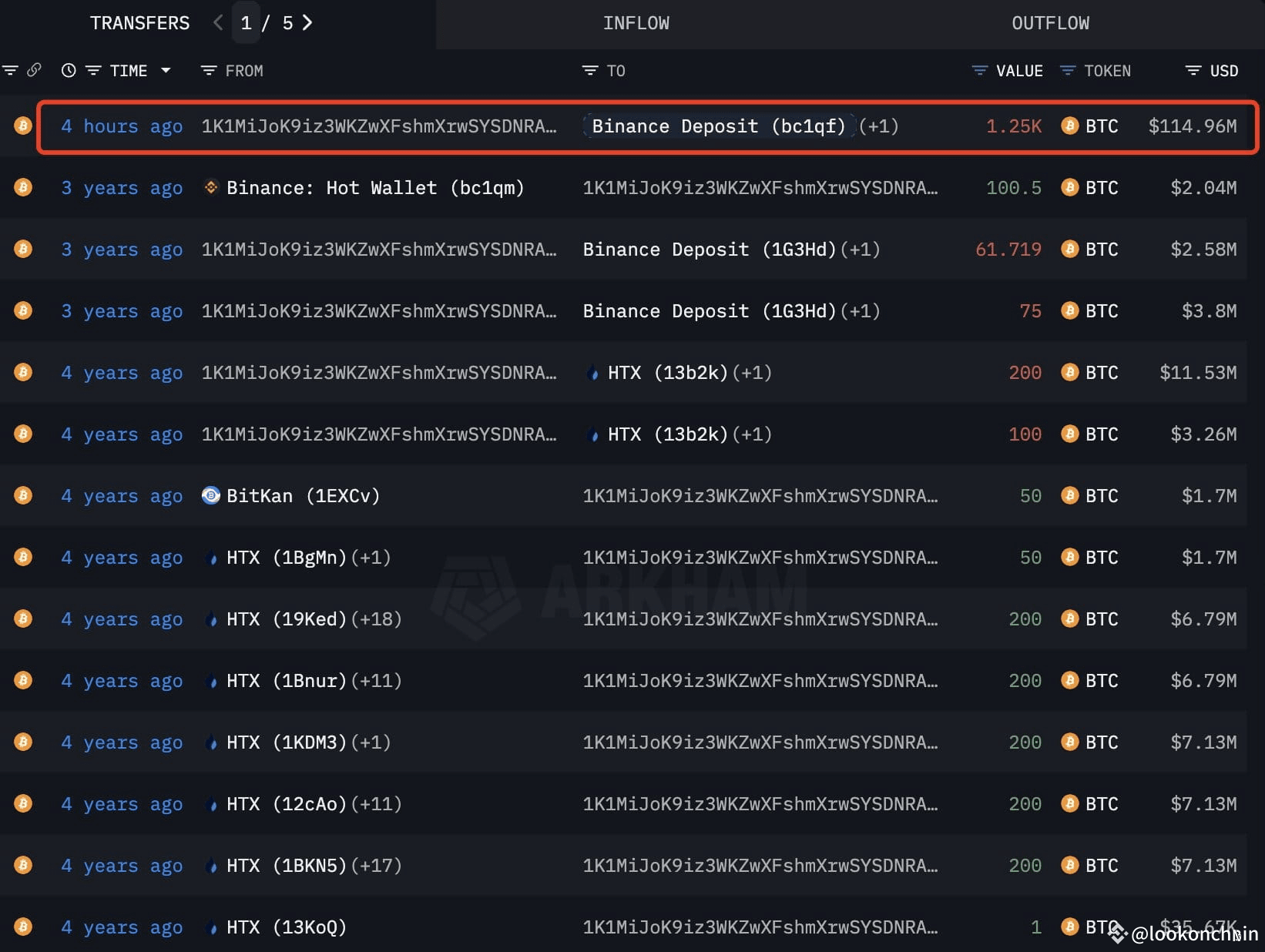Image resolution: width=1265 pixels, height=952 pixels.
Task: Open the filter icon left of the link icon
Action: tap(10, 71)
